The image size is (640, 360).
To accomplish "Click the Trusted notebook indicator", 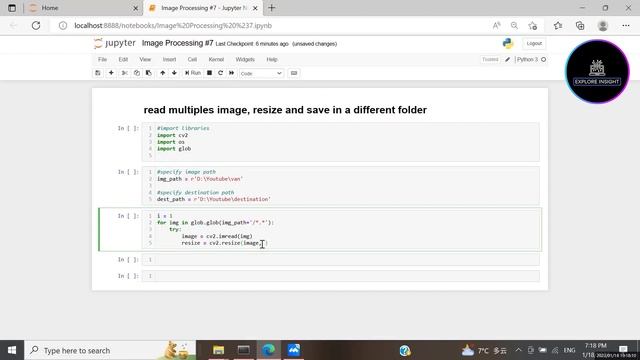I will click(490, 60).
